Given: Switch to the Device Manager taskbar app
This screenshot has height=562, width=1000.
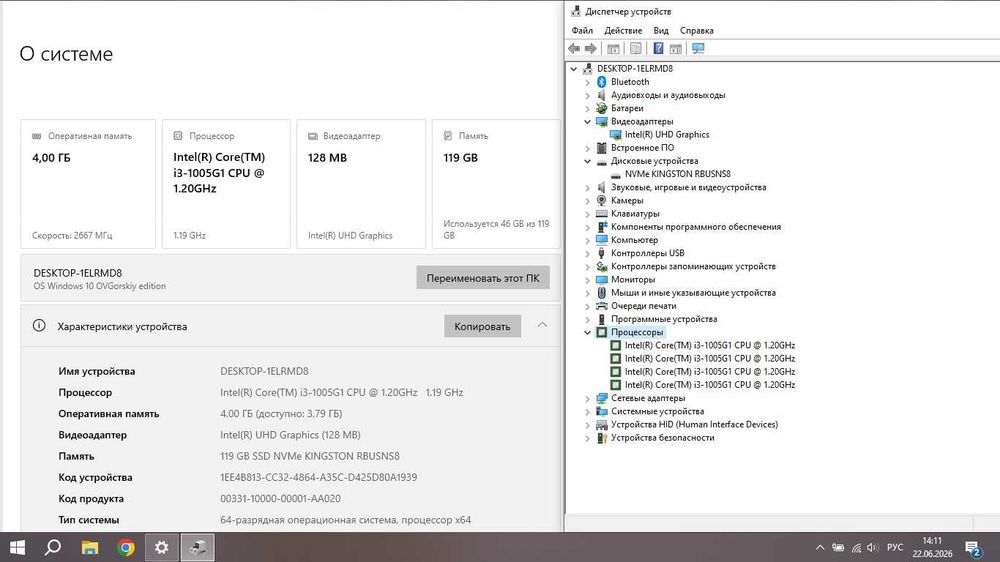Looking at the screenshot, I should [197, 547].
